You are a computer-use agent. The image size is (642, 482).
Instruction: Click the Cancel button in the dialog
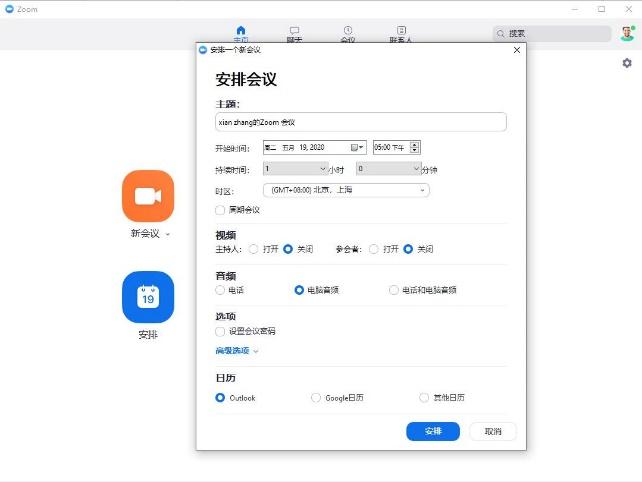[493, 431]
